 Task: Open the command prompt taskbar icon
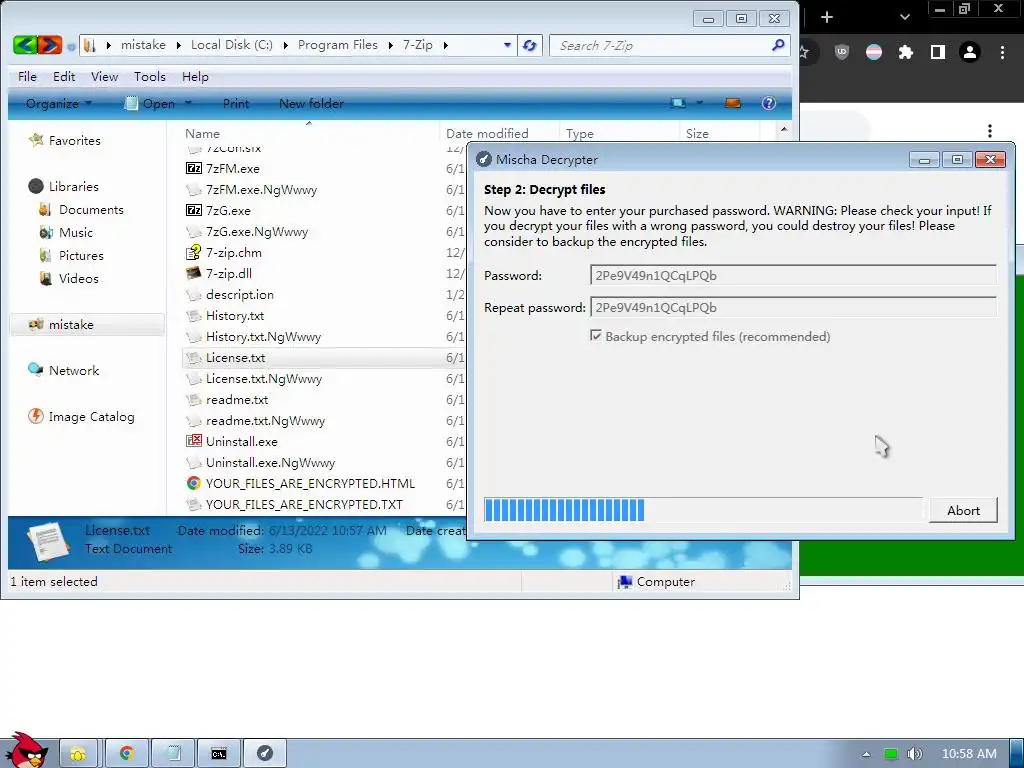(219, 754)
